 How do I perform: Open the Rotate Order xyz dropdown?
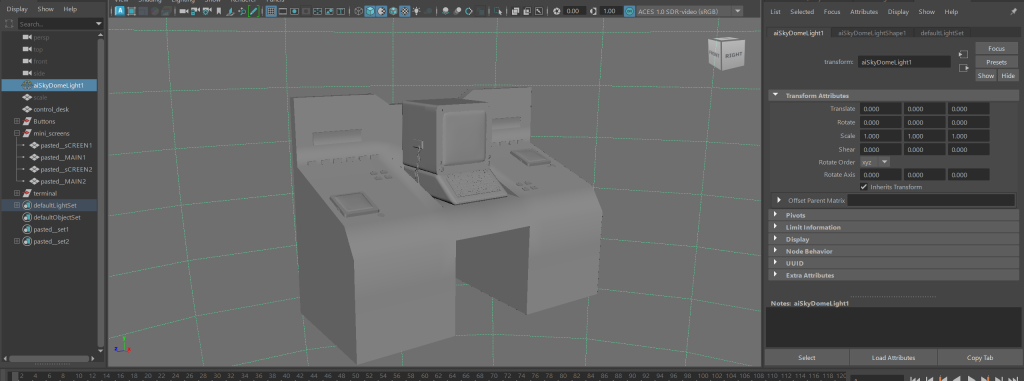click(875, 162)
